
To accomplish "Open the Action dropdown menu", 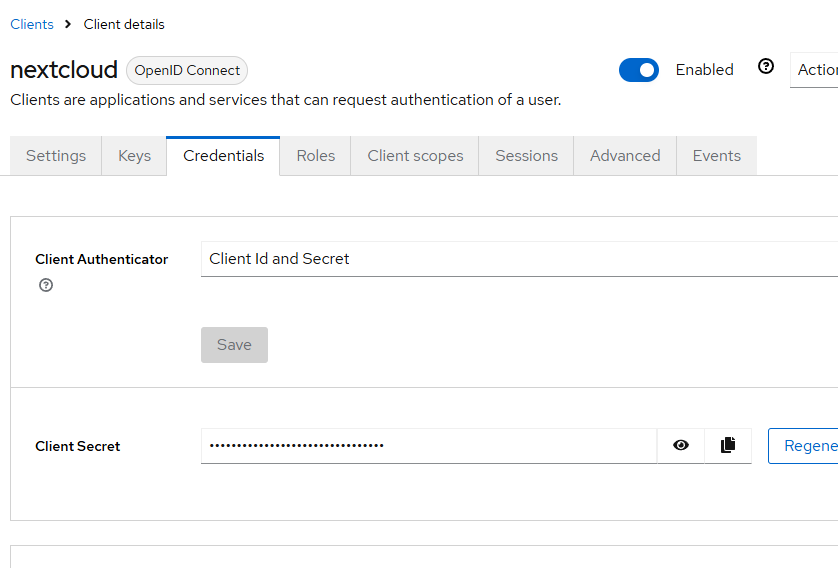I will click(814, 70).
